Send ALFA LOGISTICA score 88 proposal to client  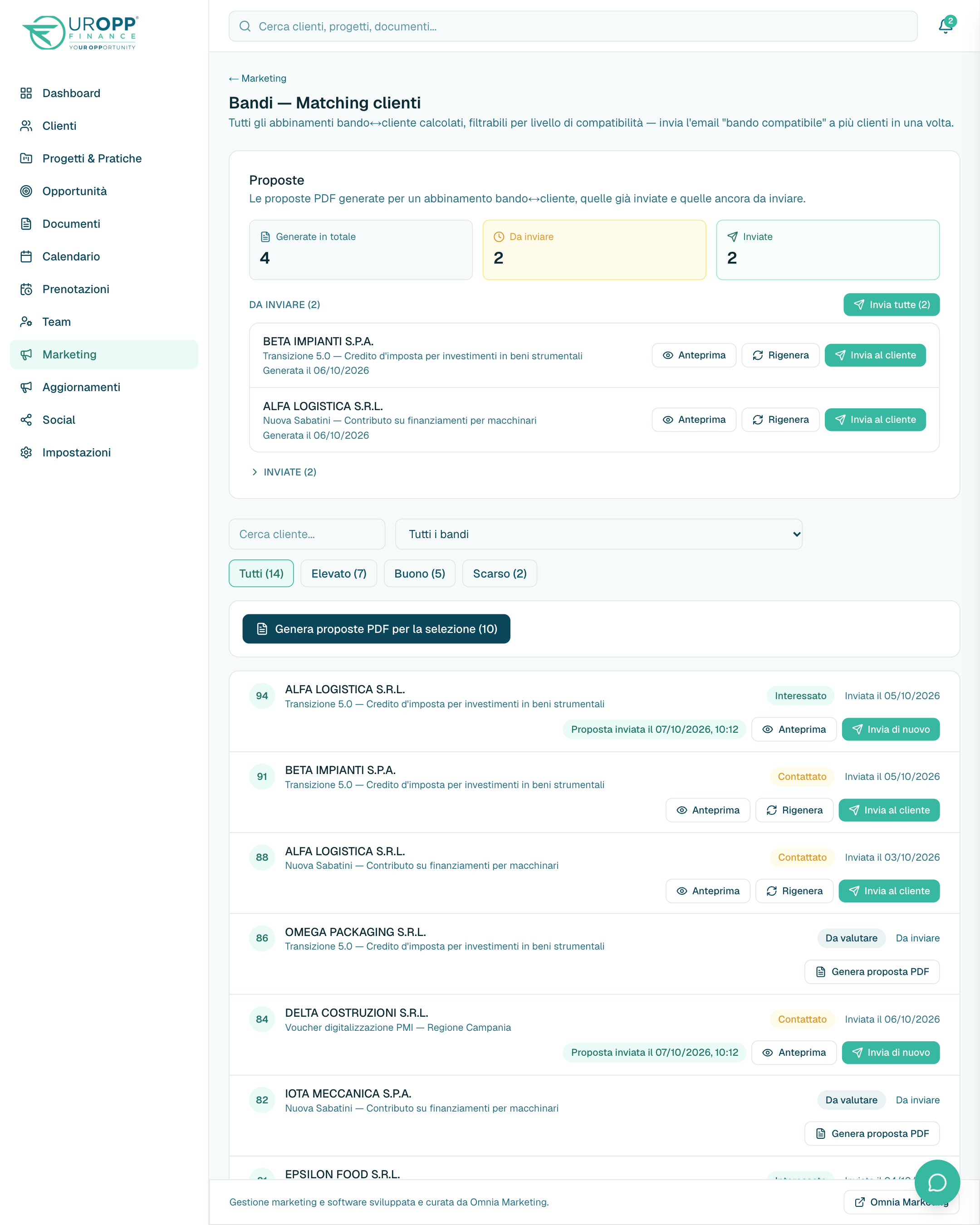(889, 891)
